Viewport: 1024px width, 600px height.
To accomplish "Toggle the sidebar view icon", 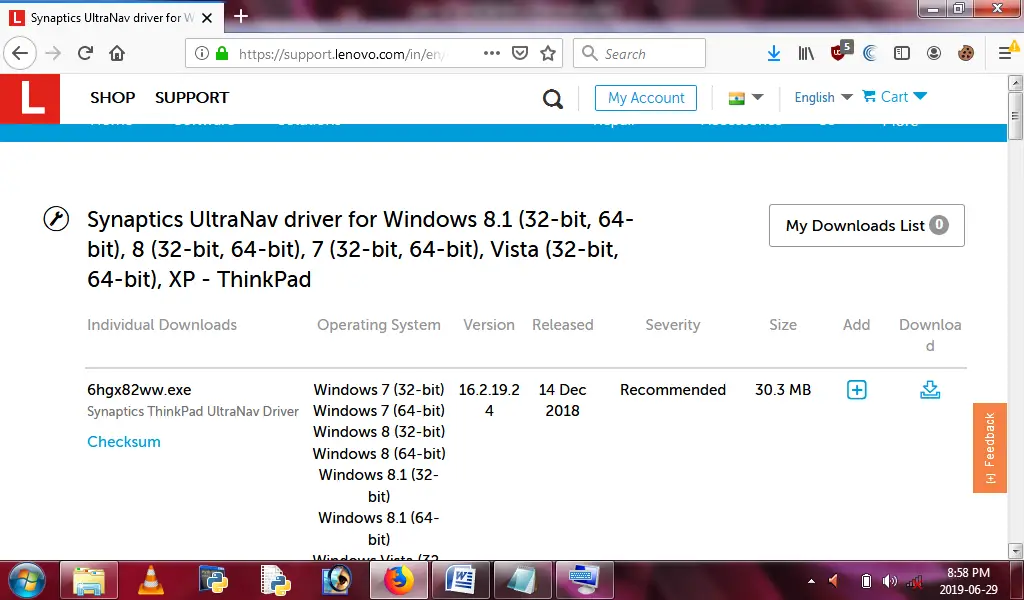I will (902, 54).
